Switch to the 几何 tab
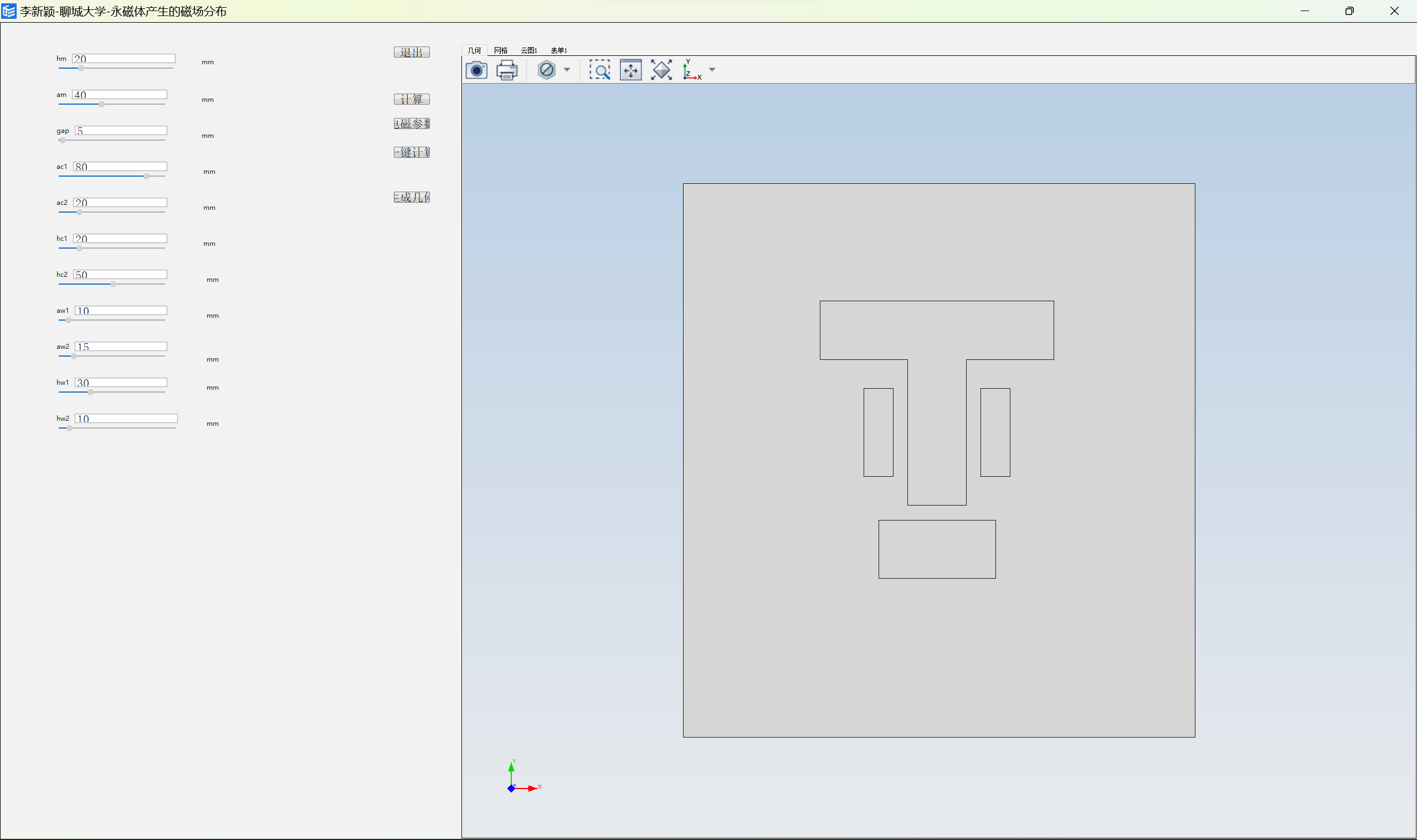The height and width of the screenshot is (840, 1417). pyautogui.click(x=474, y=50)
